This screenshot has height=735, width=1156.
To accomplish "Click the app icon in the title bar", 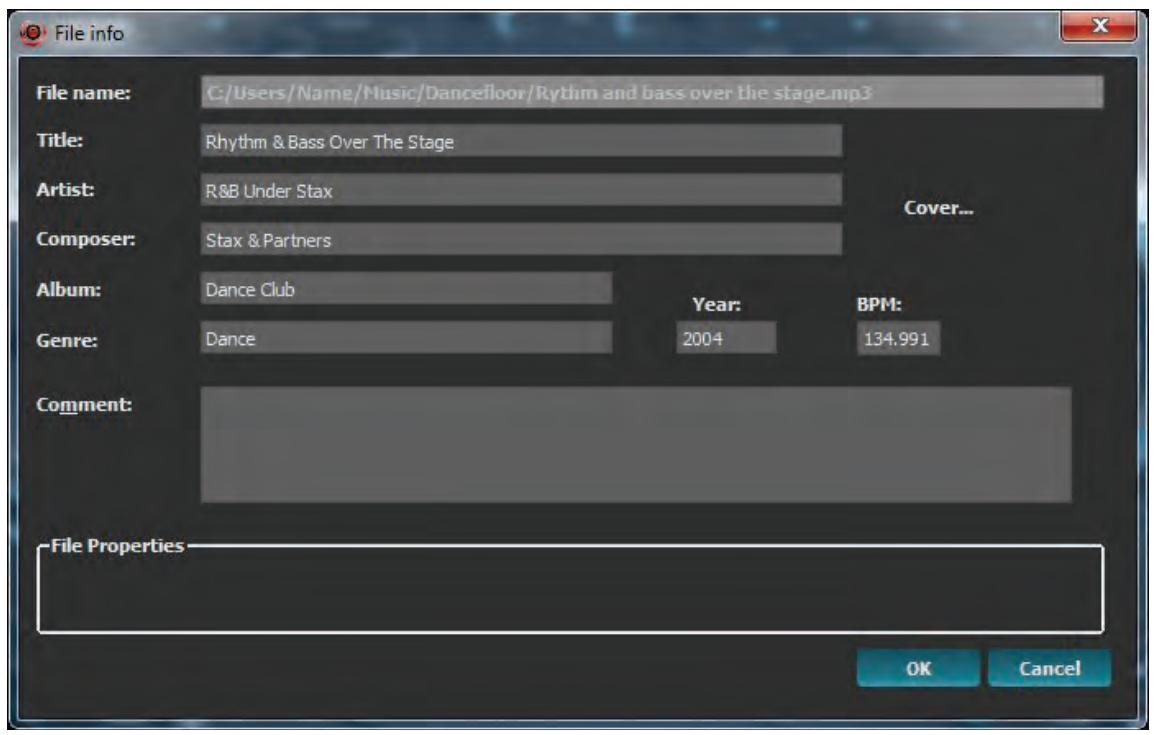I will coord(33,33).
